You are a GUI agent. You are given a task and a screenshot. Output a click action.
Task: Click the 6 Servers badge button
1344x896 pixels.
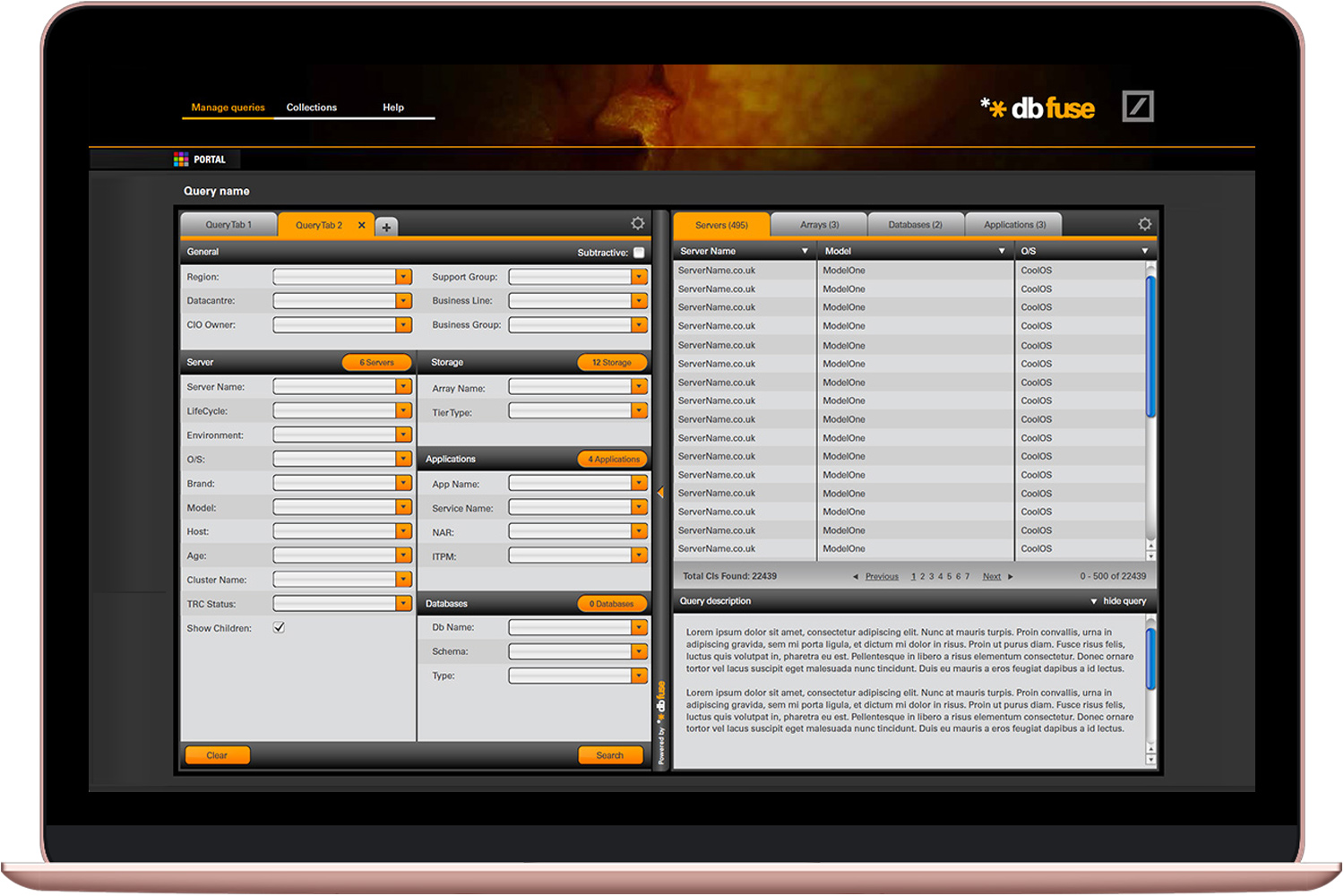(376, 363)
